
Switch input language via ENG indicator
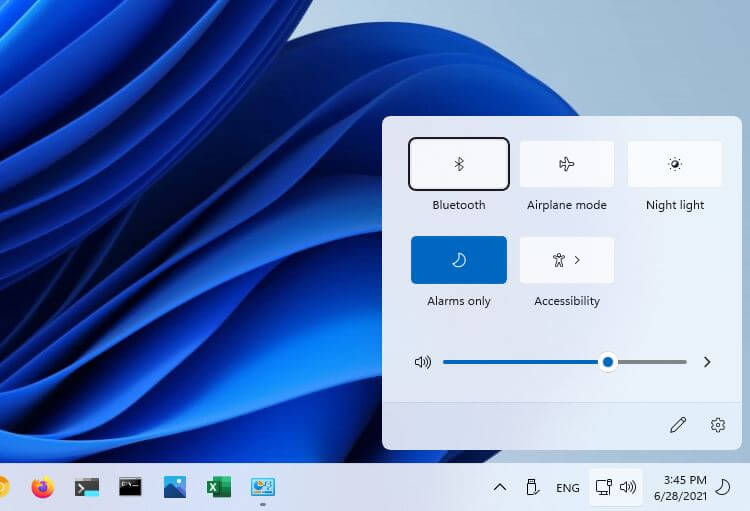(568, 488)
